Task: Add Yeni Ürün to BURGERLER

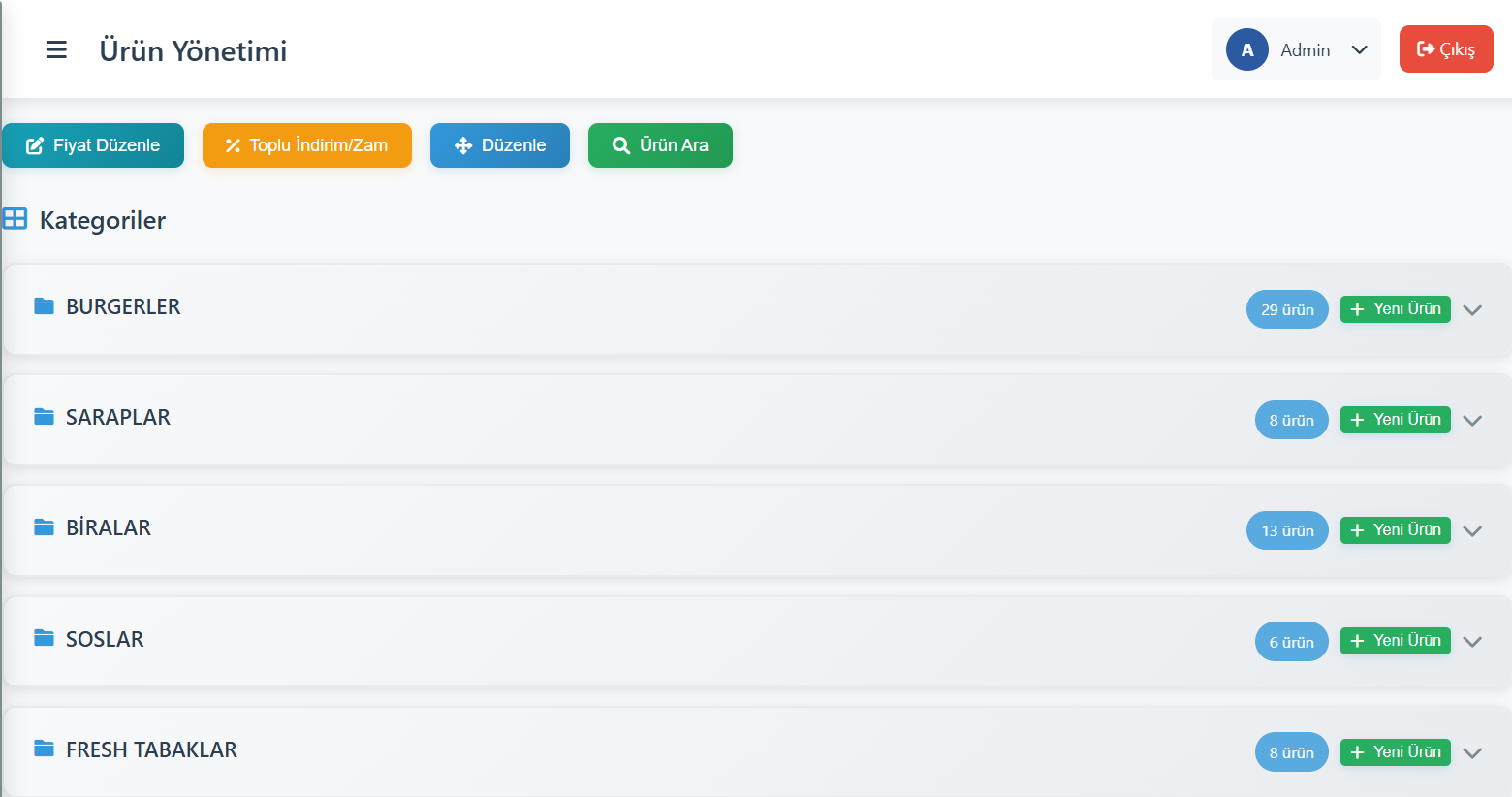Action: 1395,309
